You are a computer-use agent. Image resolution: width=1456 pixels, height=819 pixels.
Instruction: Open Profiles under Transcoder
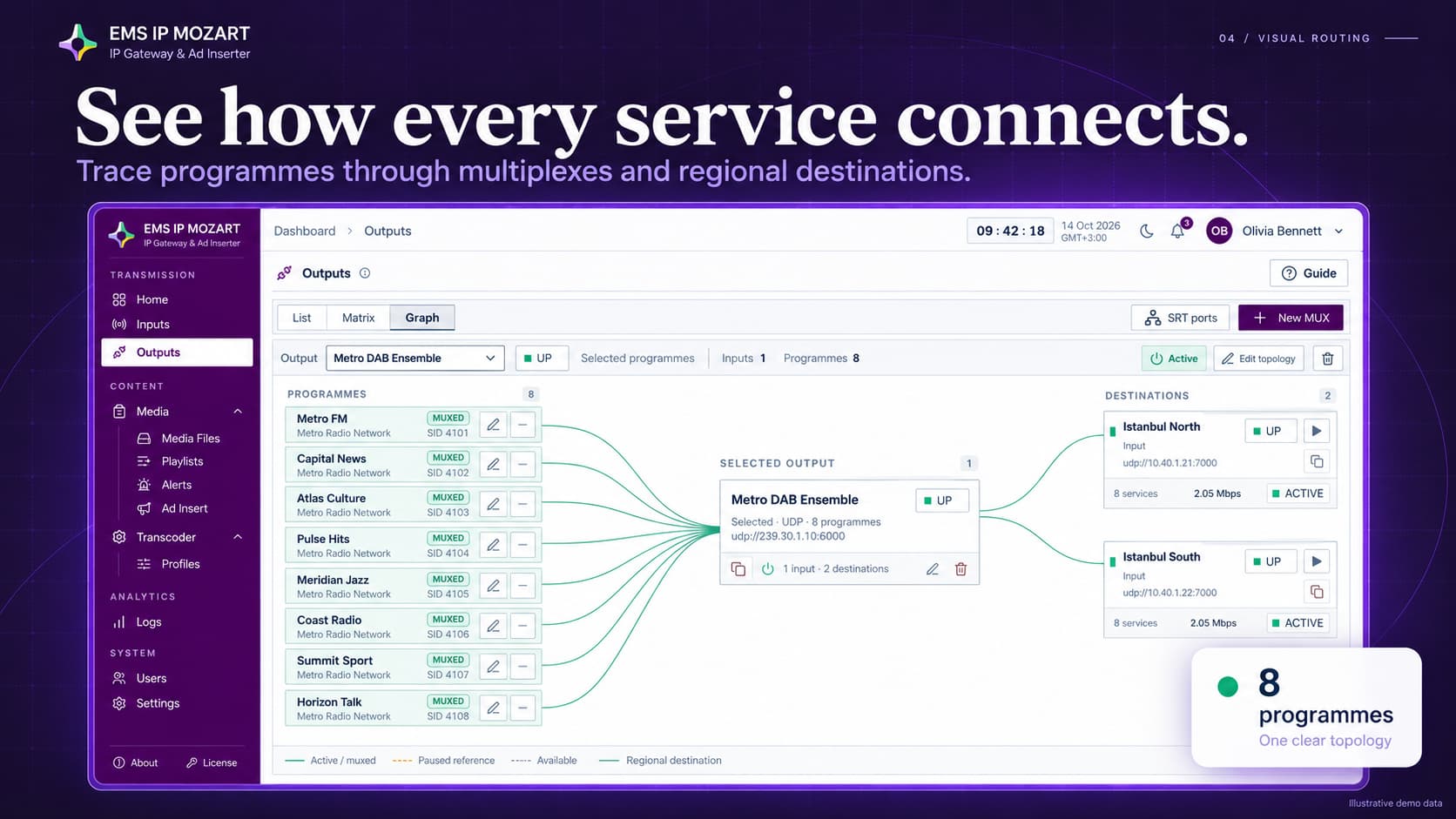pos(180,564)
